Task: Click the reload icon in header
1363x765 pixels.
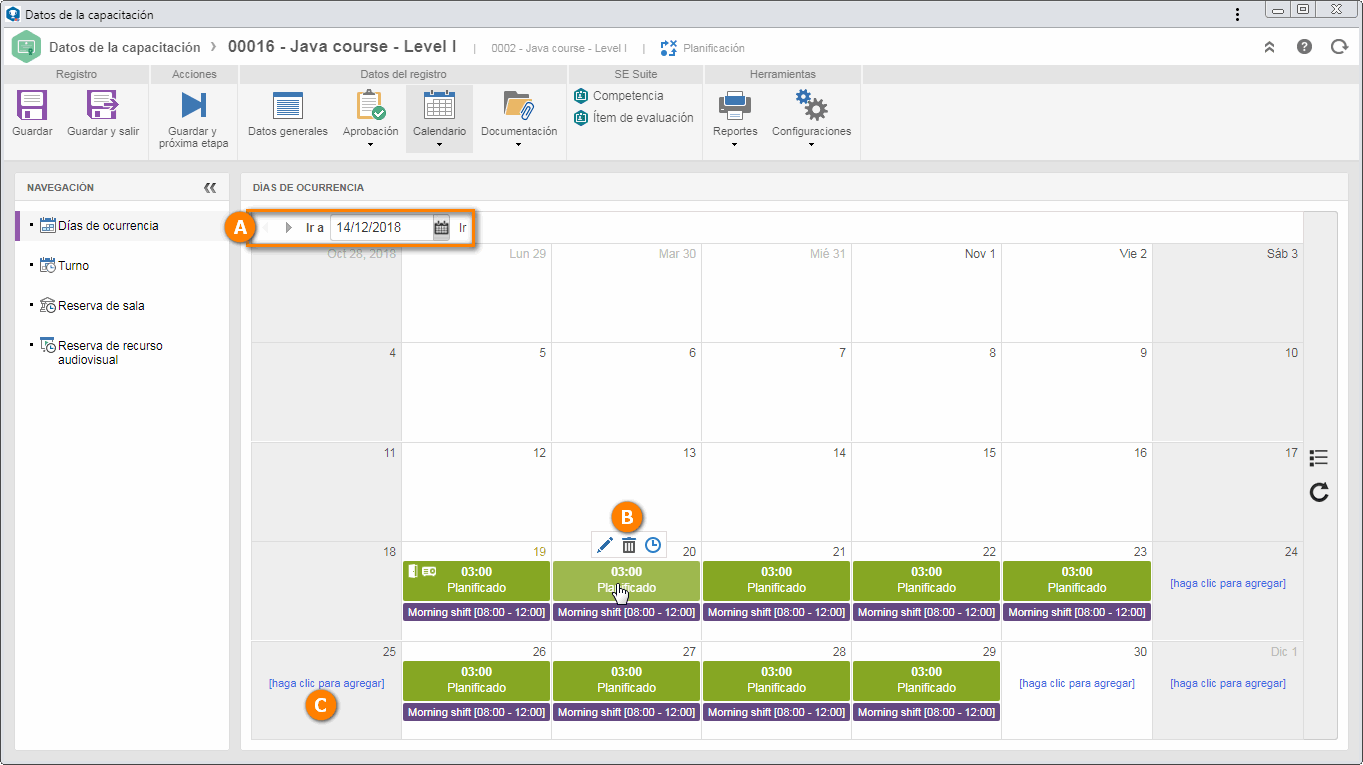Action: (1339, 47)
